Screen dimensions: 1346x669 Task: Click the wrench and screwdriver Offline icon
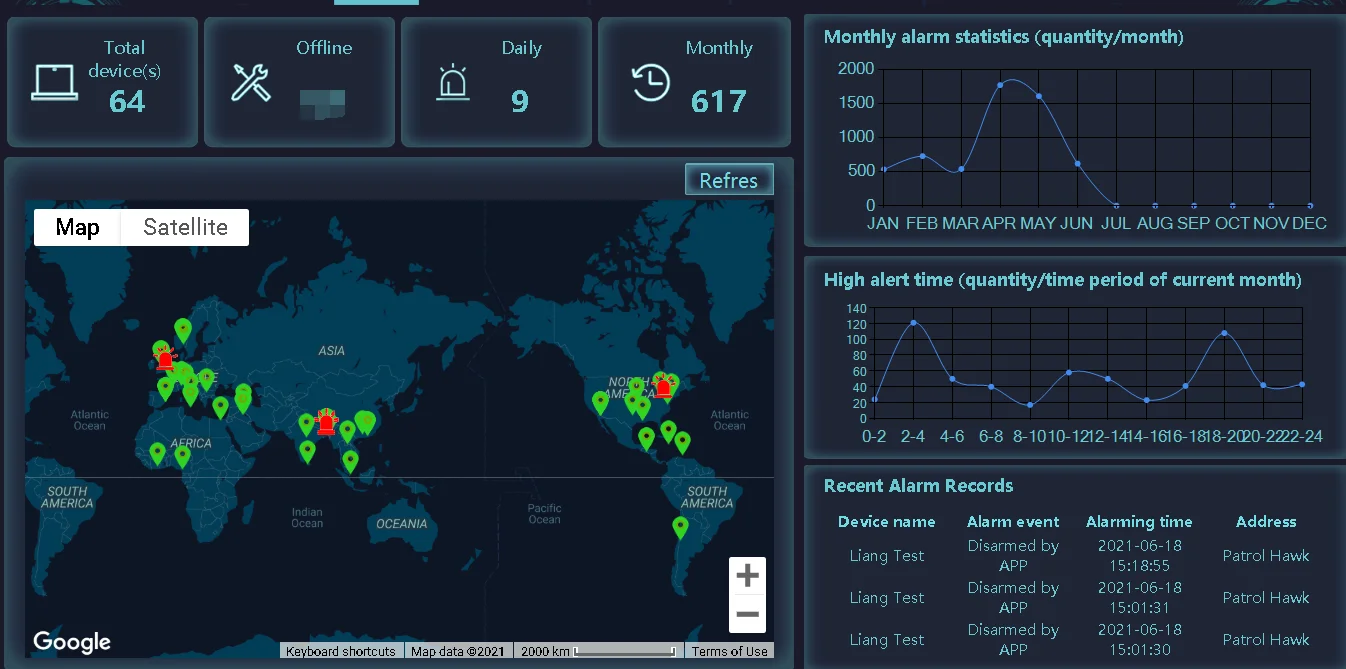point(251,82)
